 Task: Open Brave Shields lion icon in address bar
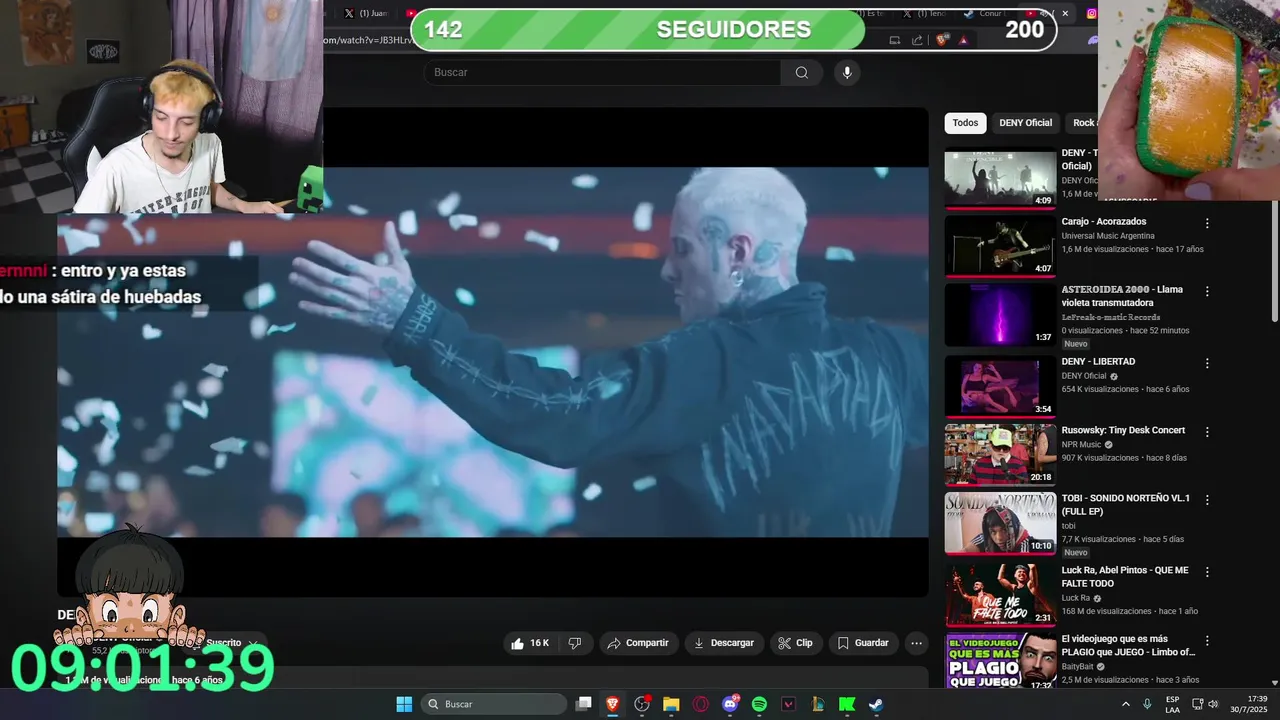[x=942, y=40]
